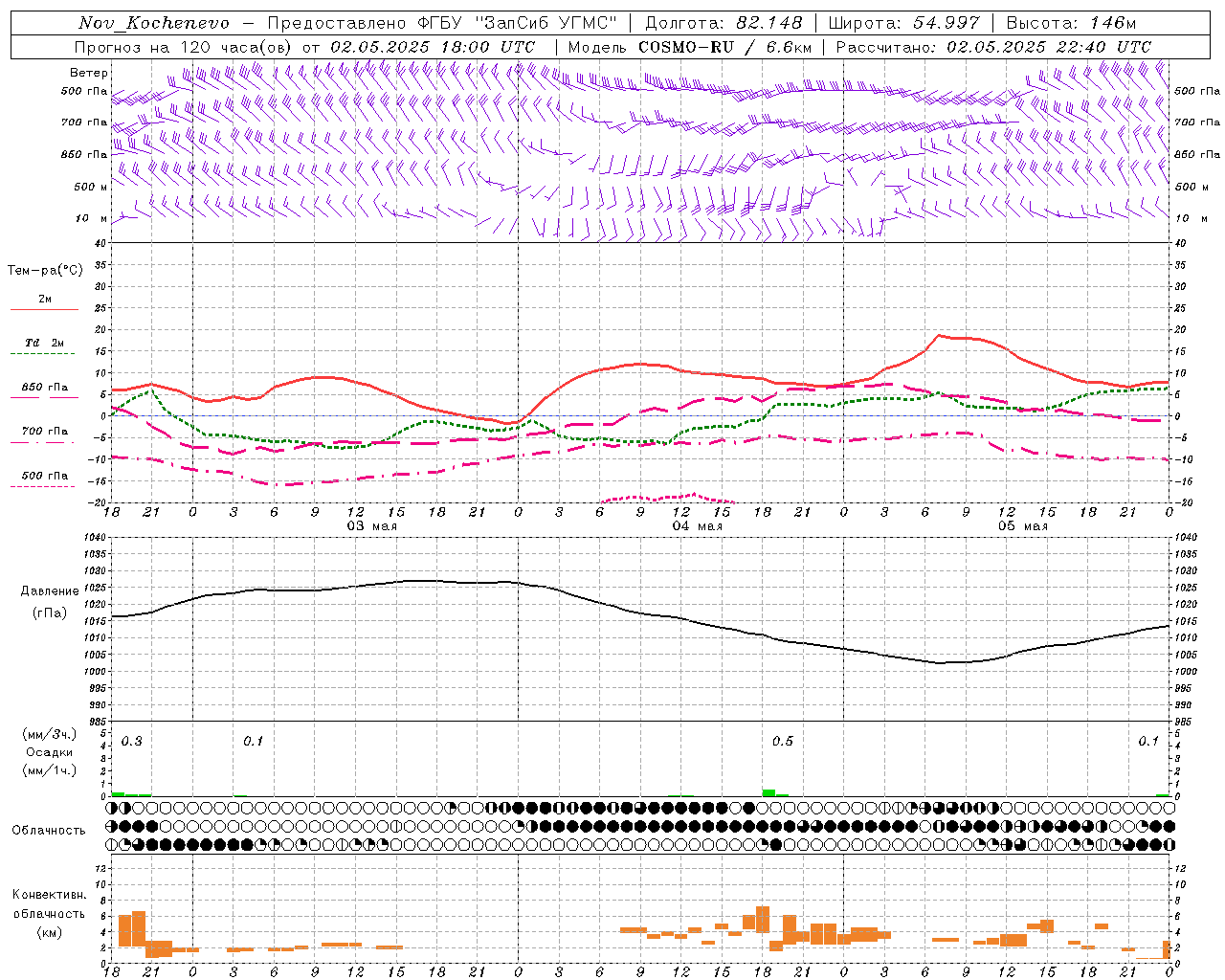
Task: Click the "500 гПа" entry in temperature legend
Action: click(x=44, y=476)
